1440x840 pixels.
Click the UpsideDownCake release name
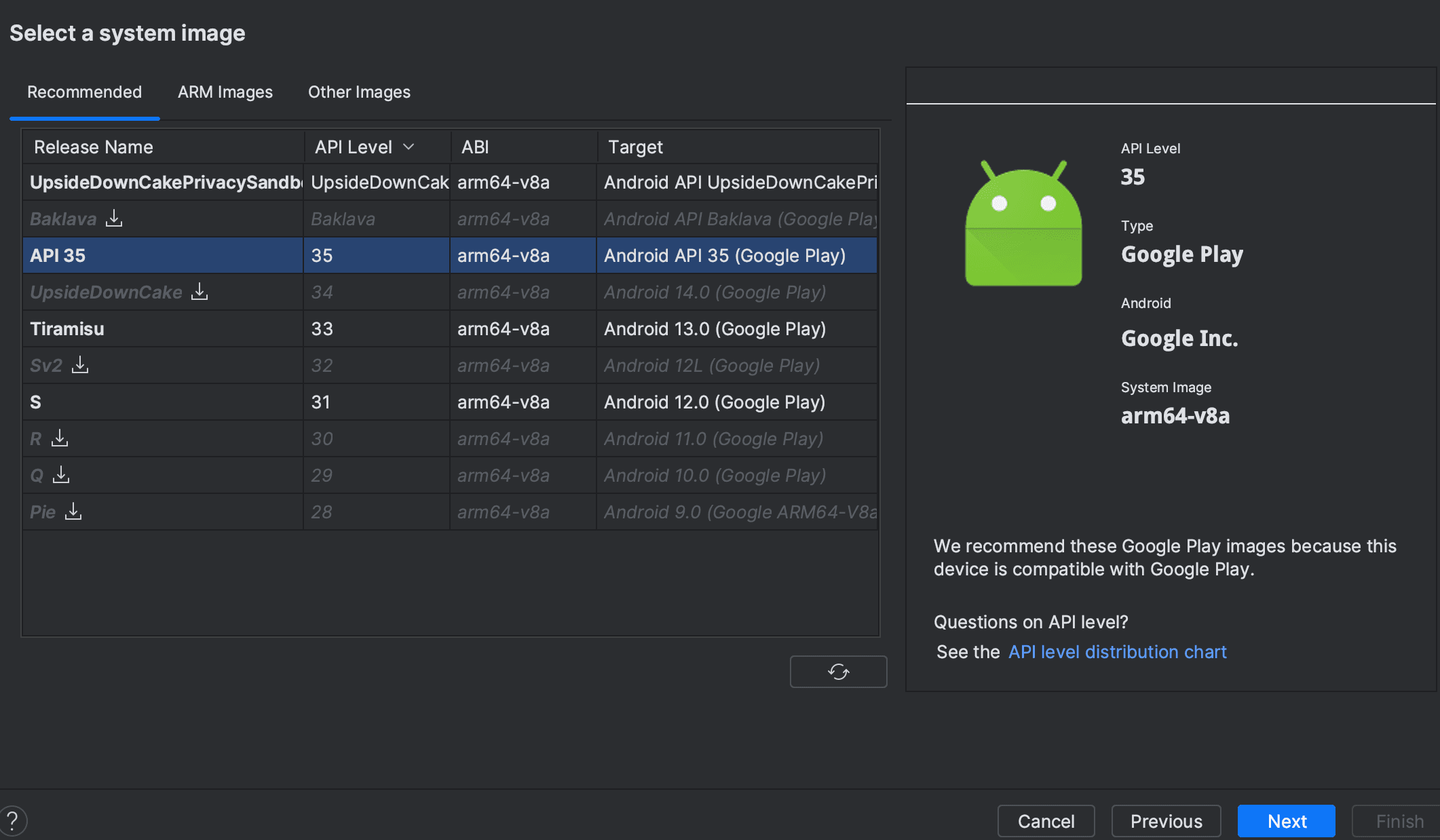pyautogui.click(x=106, y=292)
